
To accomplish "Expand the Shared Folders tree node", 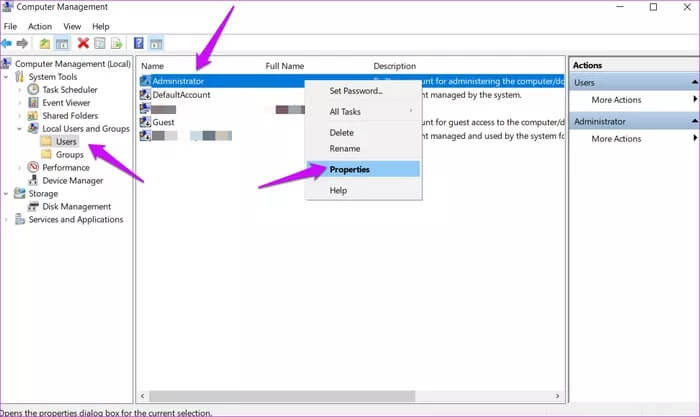I will [20, 116].
